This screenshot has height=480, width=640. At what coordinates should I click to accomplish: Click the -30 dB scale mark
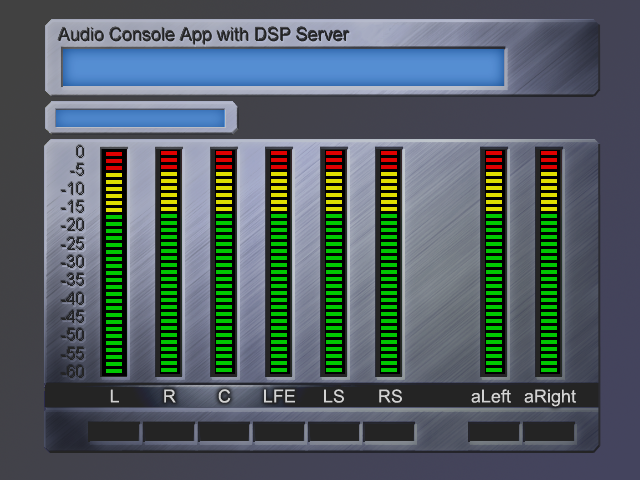tap(73, 262)
